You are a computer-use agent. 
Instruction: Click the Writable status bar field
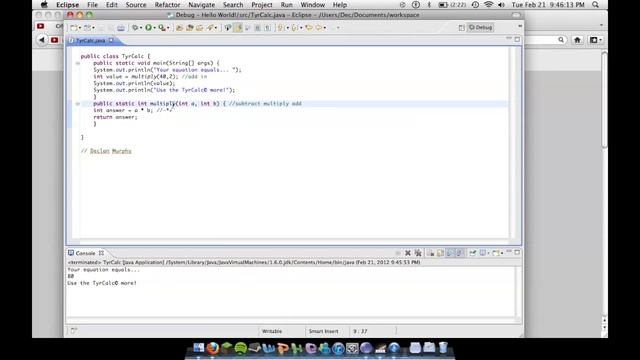272,331
